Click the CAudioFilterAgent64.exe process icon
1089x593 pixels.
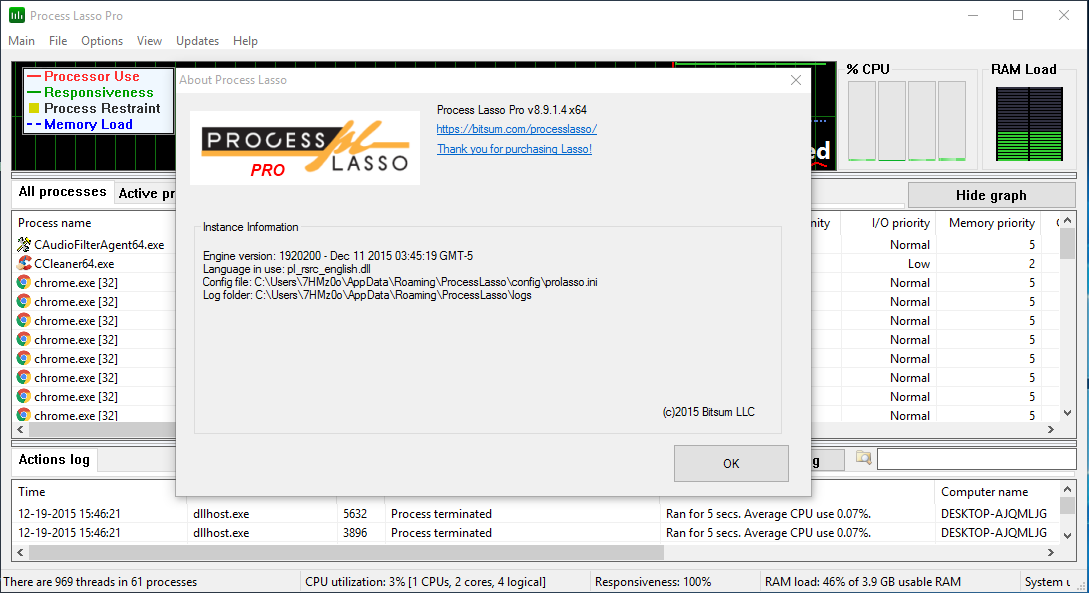pyautogui.click(x=24, y=244)
